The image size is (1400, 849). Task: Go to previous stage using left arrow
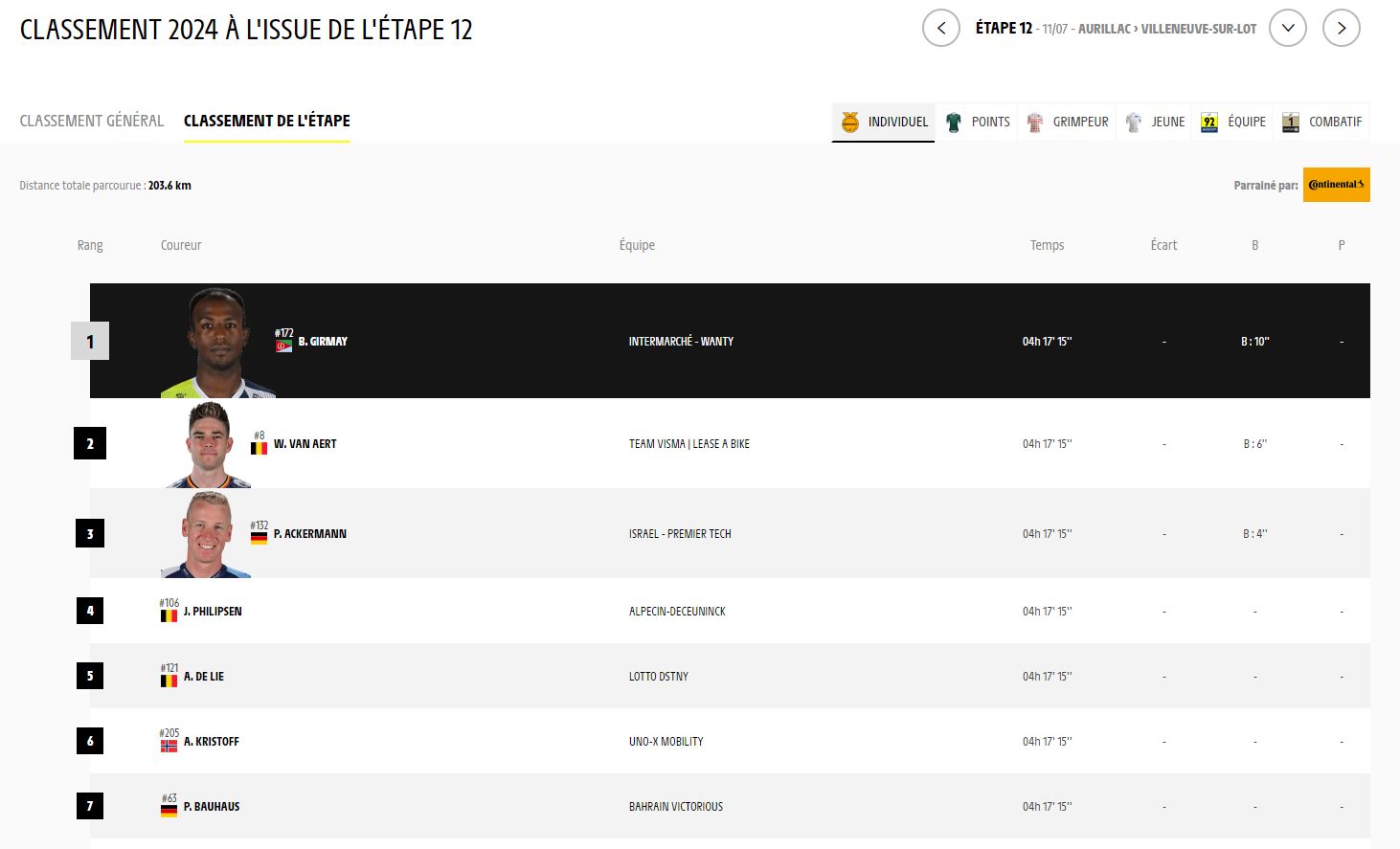[940, 29]
